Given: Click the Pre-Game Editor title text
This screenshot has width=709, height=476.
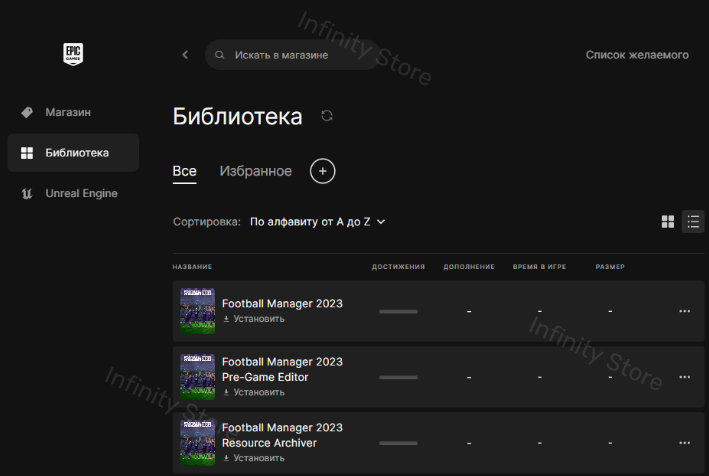Looking at the screenshot, I should (282, 369).
